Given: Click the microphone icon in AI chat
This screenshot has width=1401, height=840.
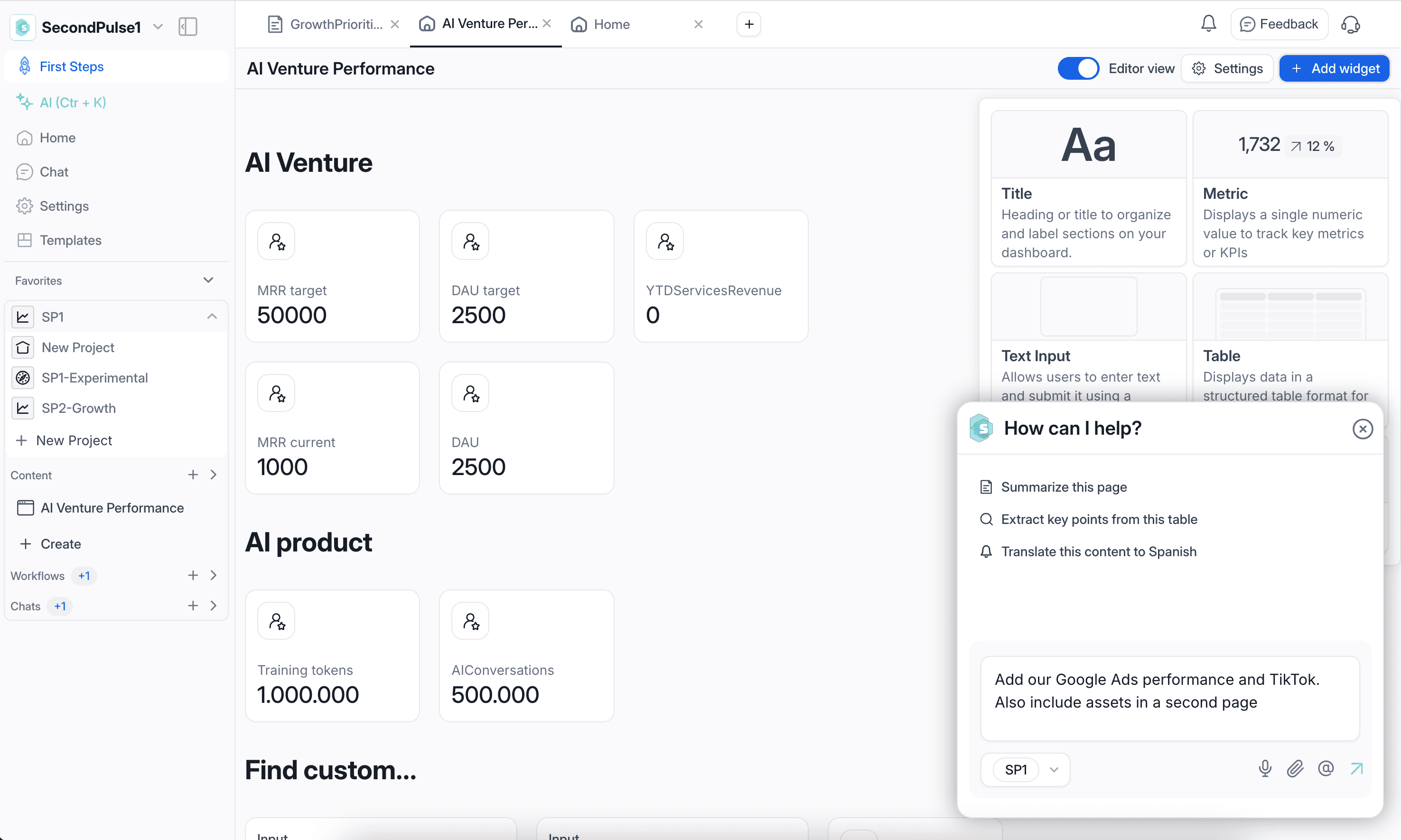Looking at the screenshot, I should [x=1265, y=769].
